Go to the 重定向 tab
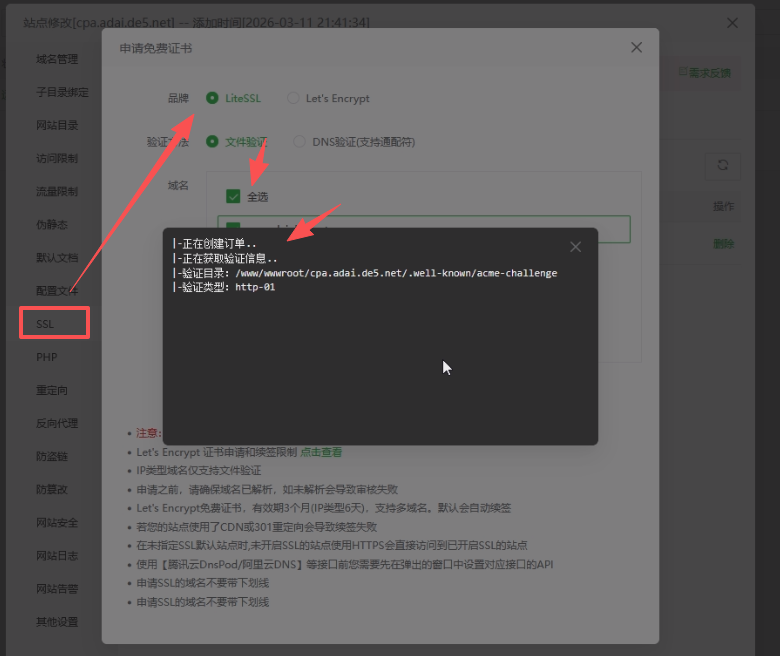 (x=52, y=390)
